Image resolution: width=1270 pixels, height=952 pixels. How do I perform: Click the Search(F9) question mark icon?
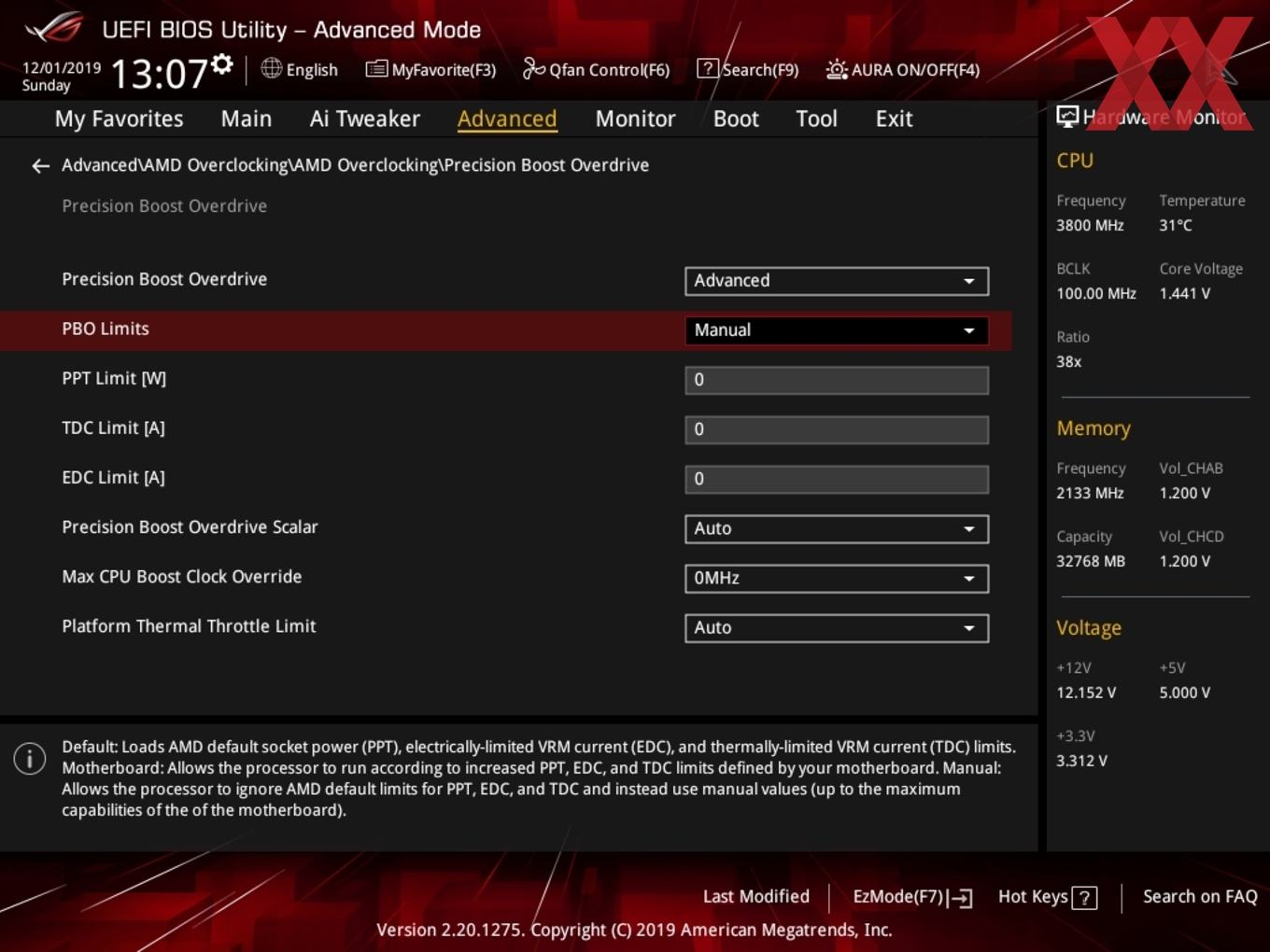tap(708, 68)
